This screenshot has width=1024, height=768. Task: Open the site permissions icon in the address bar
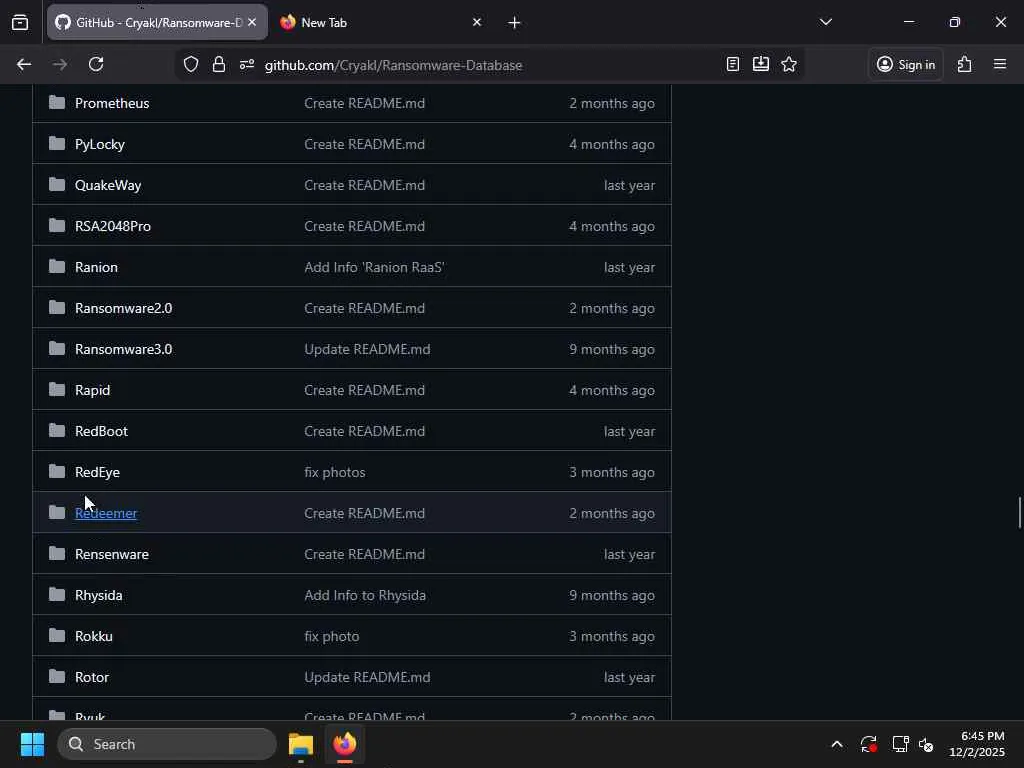click(x=247, y=64)
